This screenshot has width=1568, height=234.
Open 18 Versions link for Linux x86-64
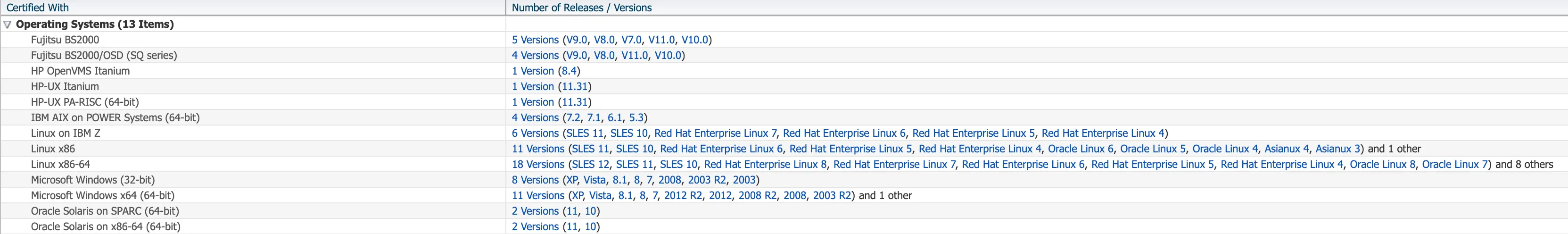click(538, 165)
